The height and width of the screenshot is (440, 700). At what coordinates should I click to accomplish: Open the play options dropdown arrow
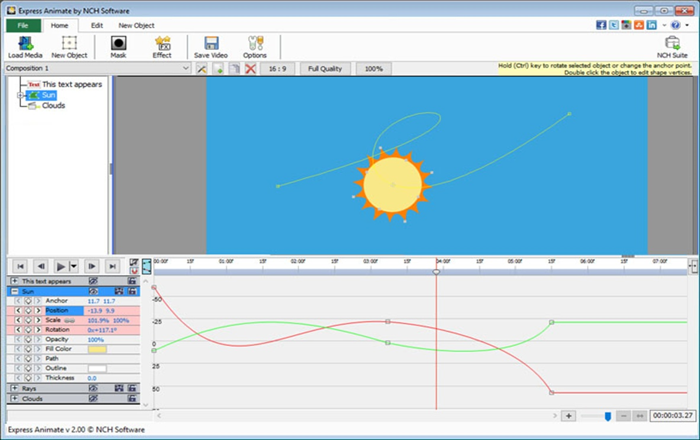point(74,267)
